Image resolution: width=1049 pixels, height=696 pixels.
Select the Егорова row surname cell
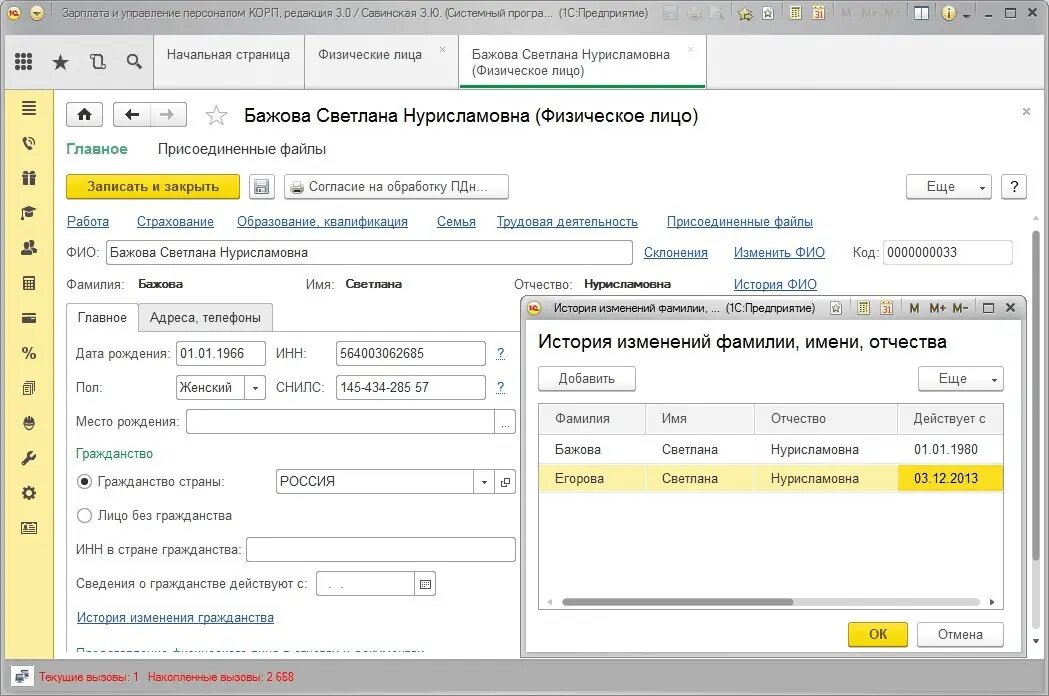pos(592,478)
